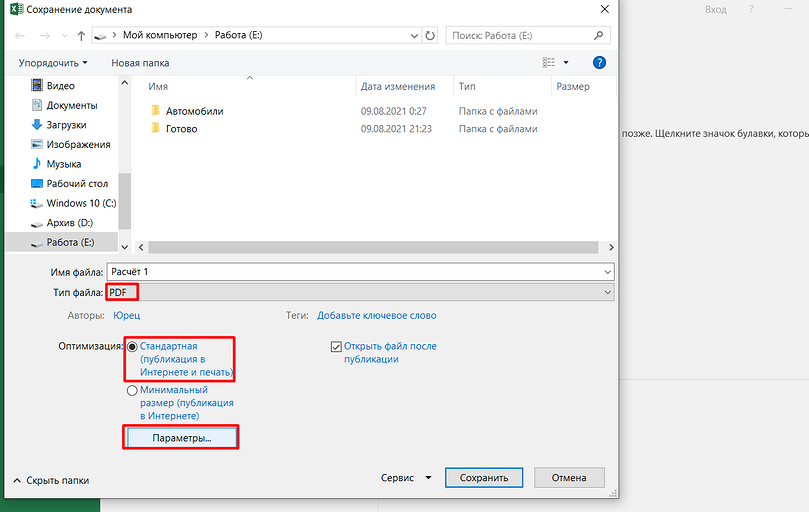This screenshot has height=512, width=809.
Task: Click the Сохранить button
Action: tap(484, 478)
